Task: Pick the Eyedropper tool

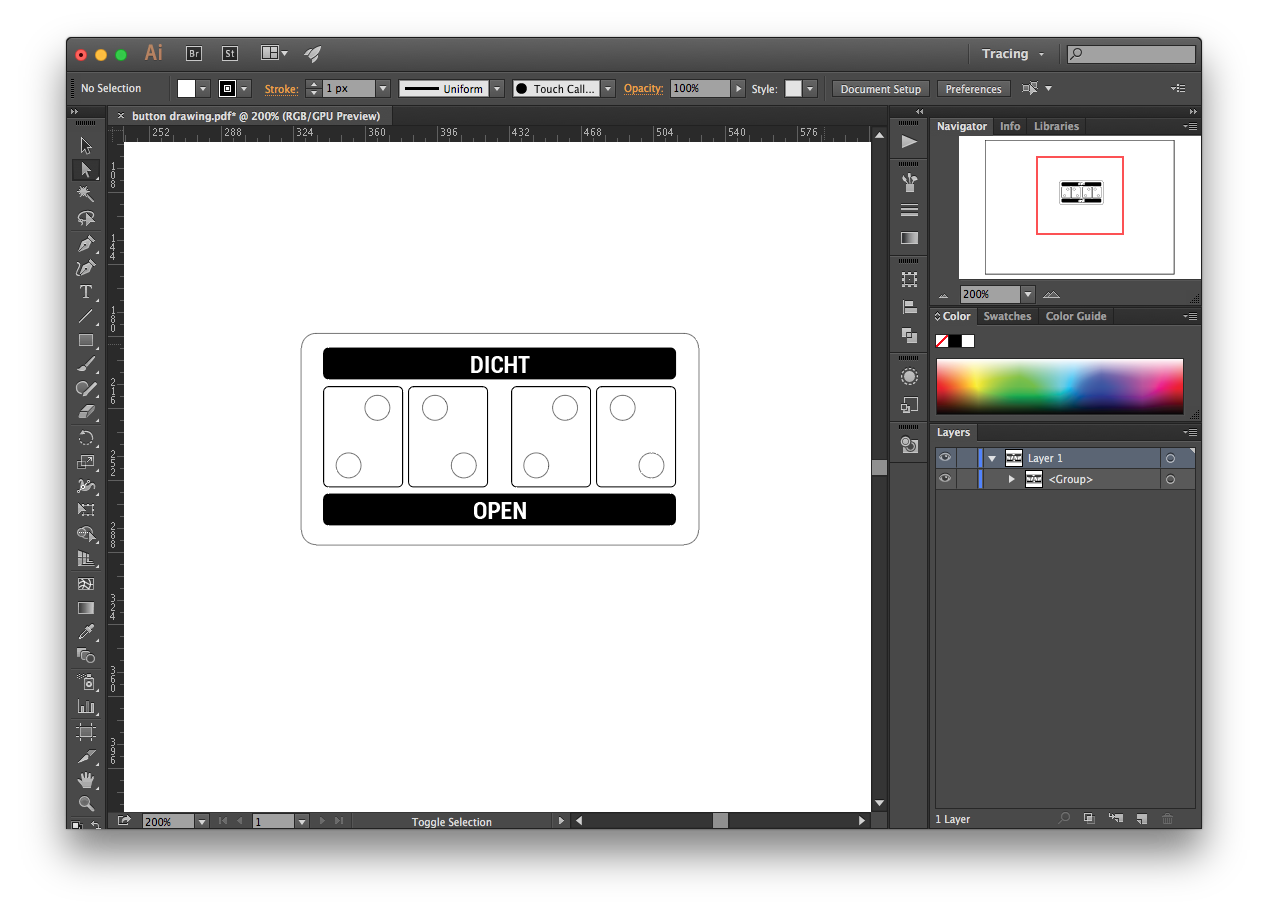Action: [x=86, y=632]
